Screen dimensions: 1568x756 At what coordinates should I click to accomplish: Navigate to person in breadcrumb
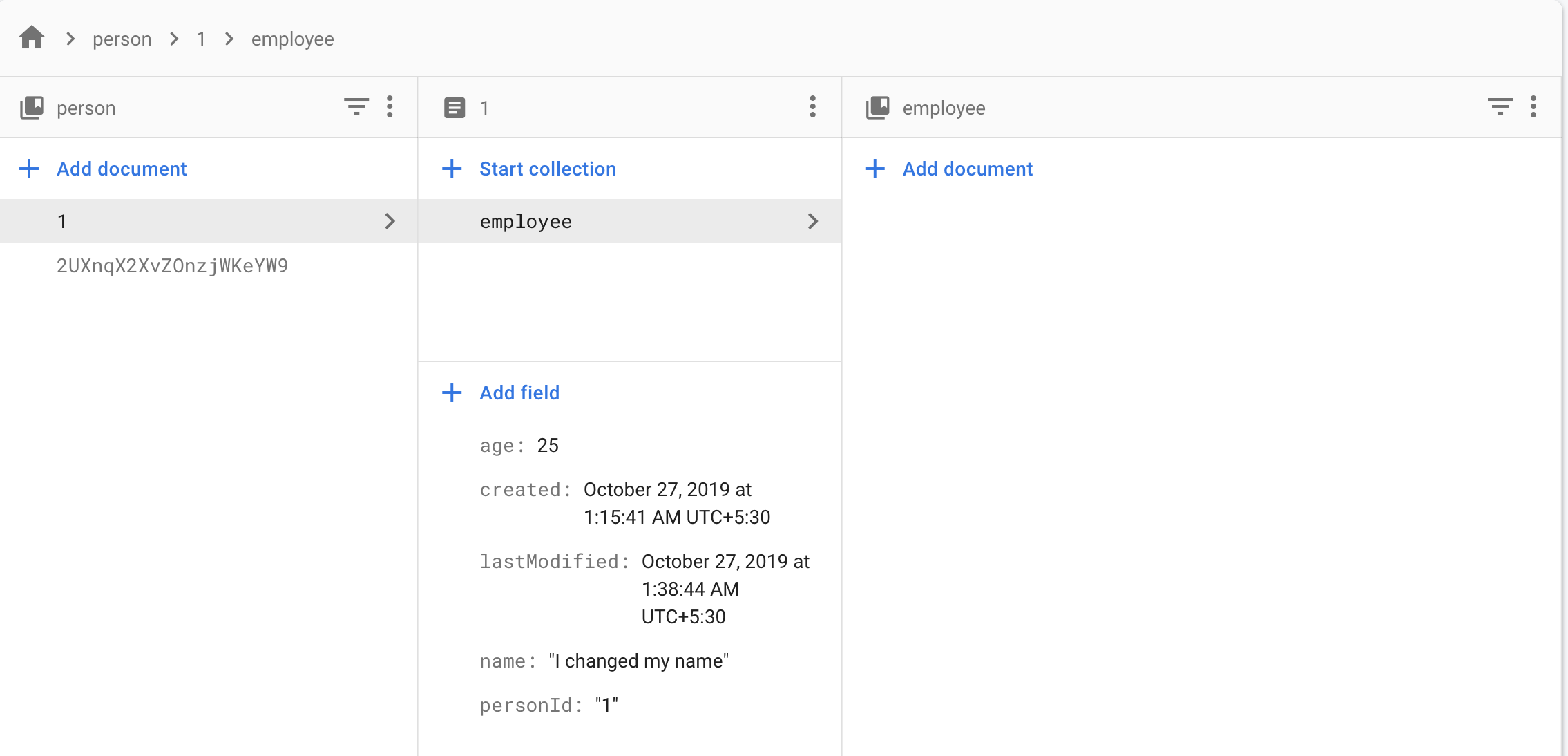coord(122,39)
